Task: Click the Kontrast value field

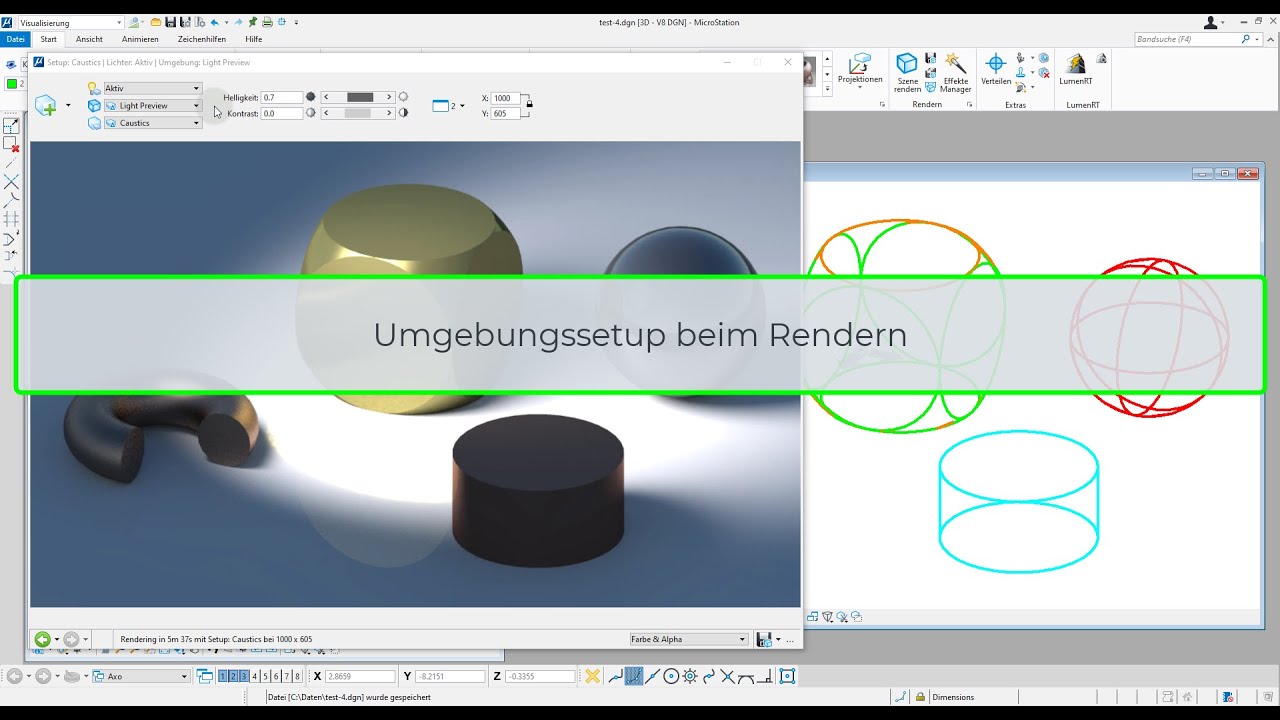Action: pyautogui.click(x=282, y=113)
